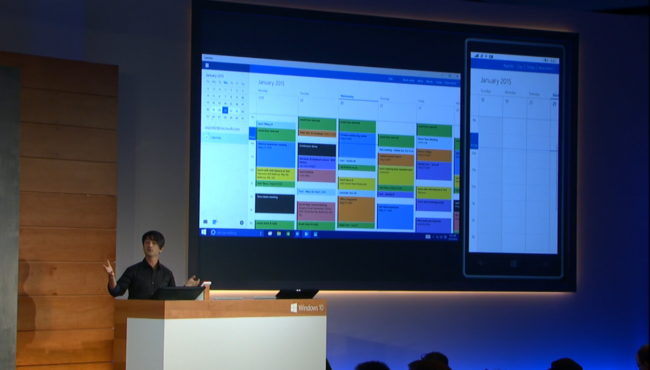Screen dimensions: 650x370
Task: Select the highlighted Wednesday column header
Action: pyautogui.click(x=347, y=96)
